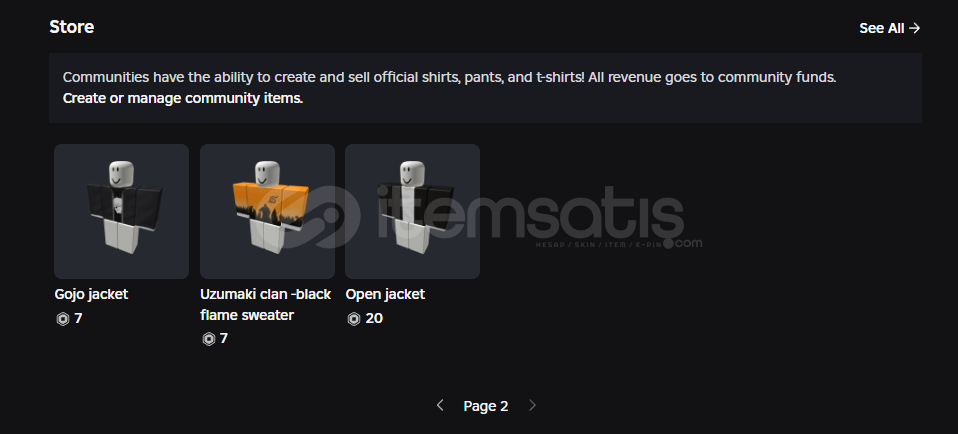Go to the previous store page chevron
Image resolution: width=958 pixels, height=434 pixels.
tap(440, 405)
